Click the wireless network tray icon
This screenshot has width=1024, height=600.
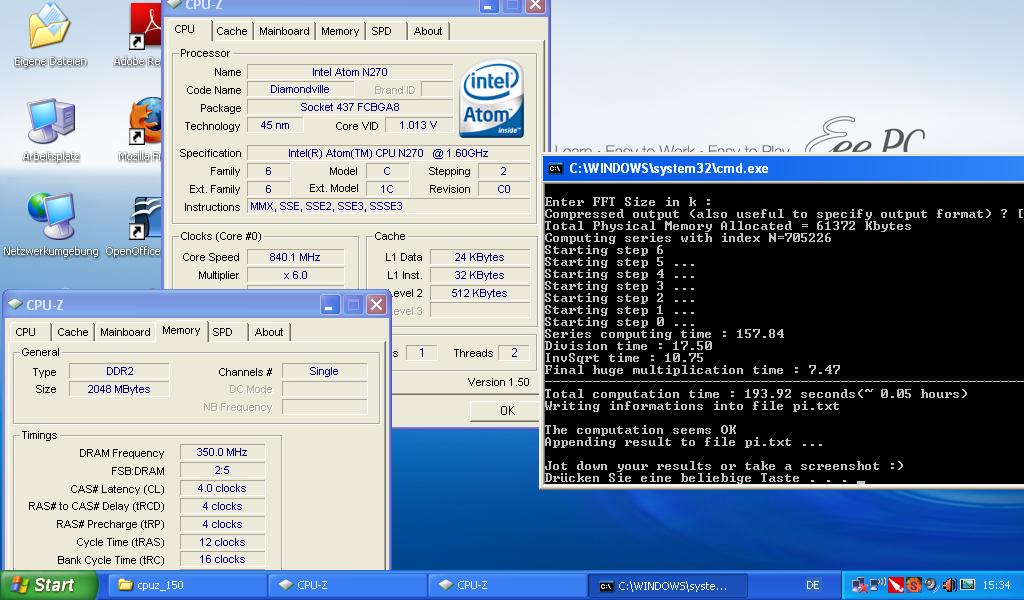(x=878, y=584)
